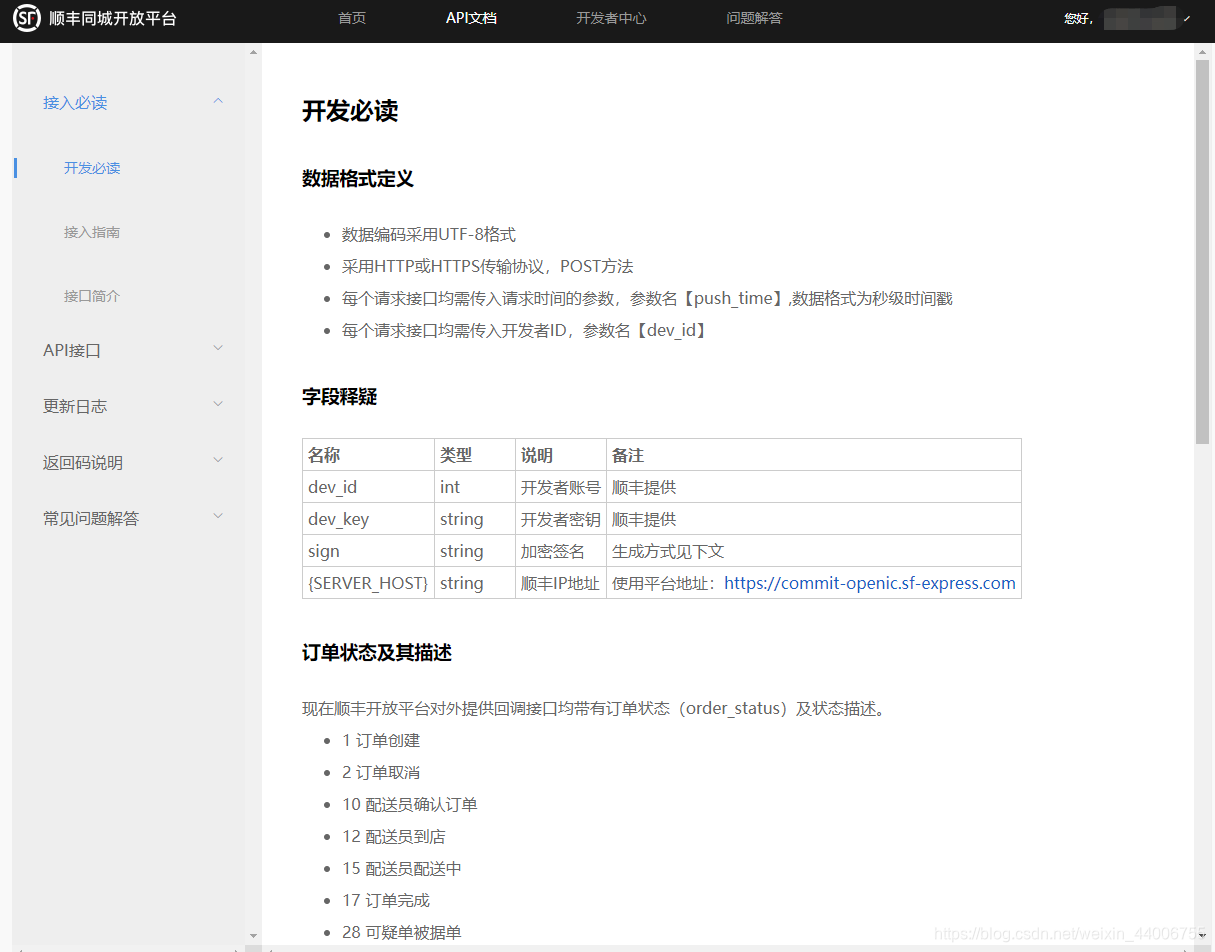Viewport: 1215px width, 952px height.
Task: Click list item 数据编码采用UTF-8格式
Action: point(429,235)
